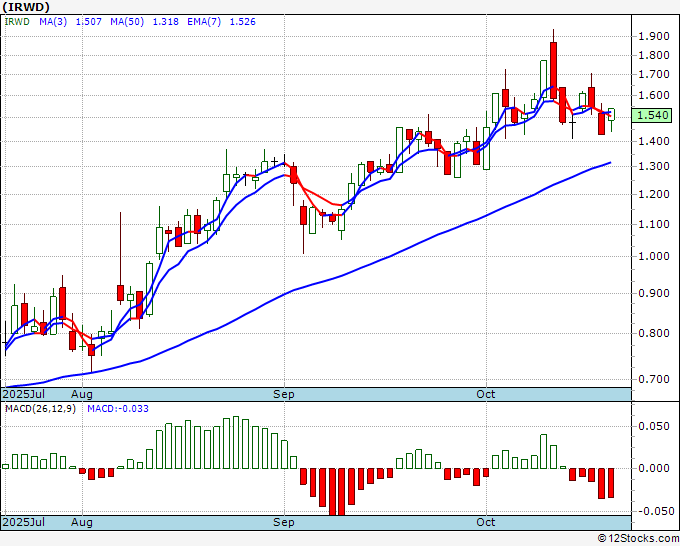680x546 pixels.
Task: Click the 0.050 MACD axis label
Action: pyautogui.click(x=654, y=426)
